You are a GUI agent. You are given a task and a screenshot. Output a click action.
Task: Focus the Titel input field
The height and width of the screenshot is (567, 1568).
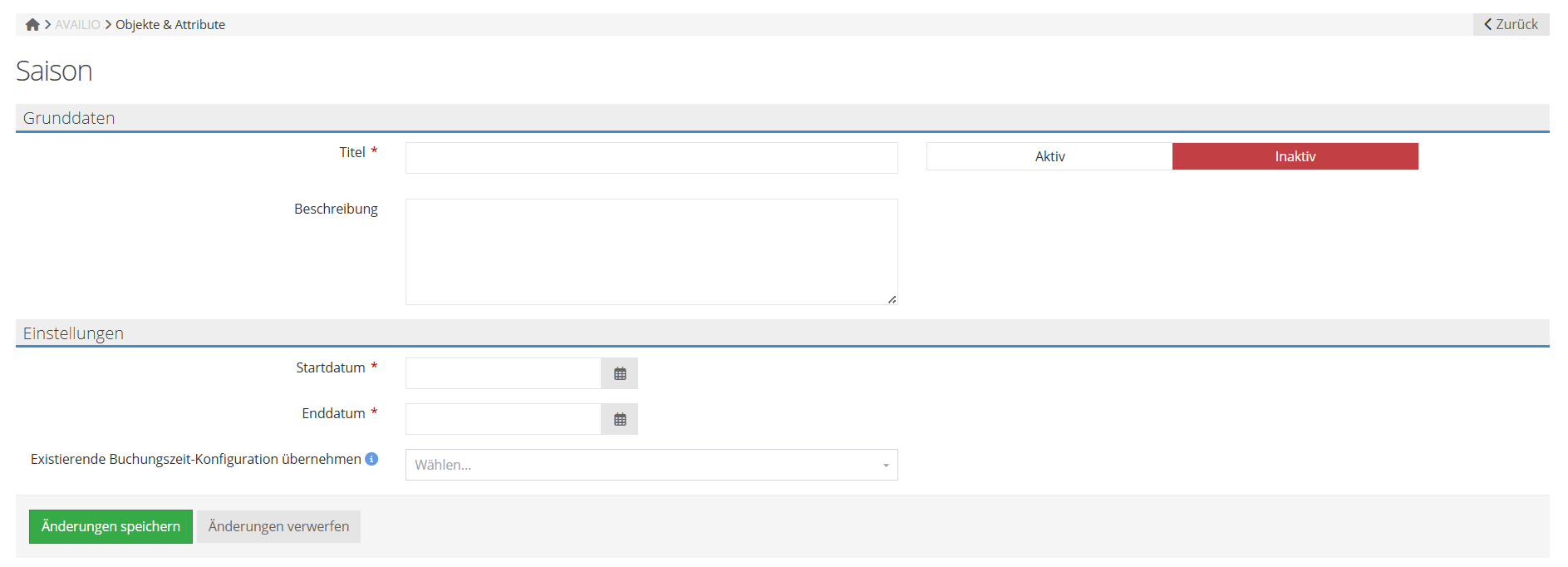651,158
